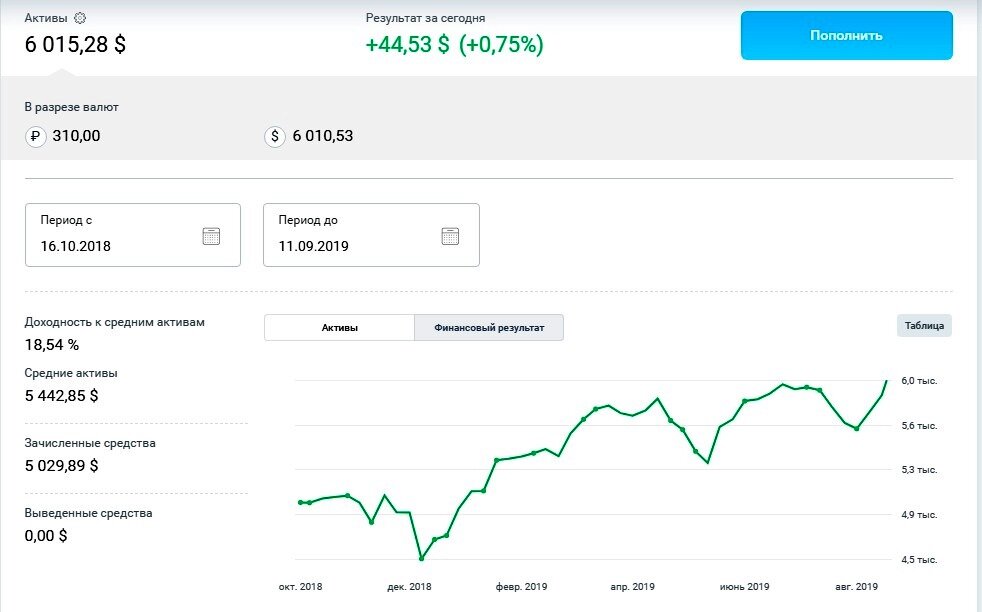The image size is (982, 612).
Task: Click the В разрезе валют label
Action: tap(71, 107)
